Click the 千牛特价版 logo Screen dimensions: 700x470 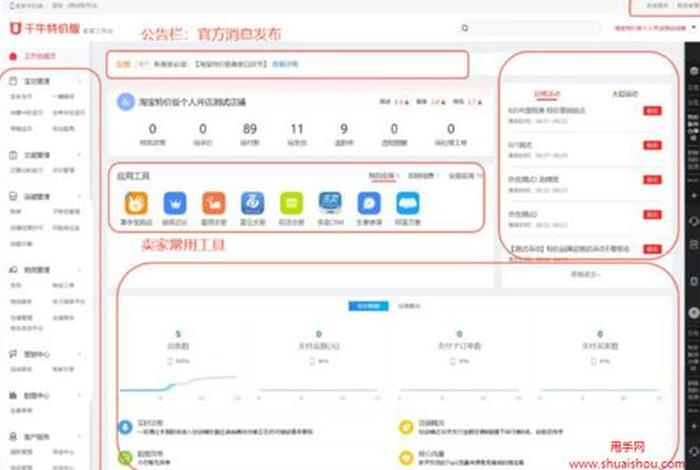[45, 29]
